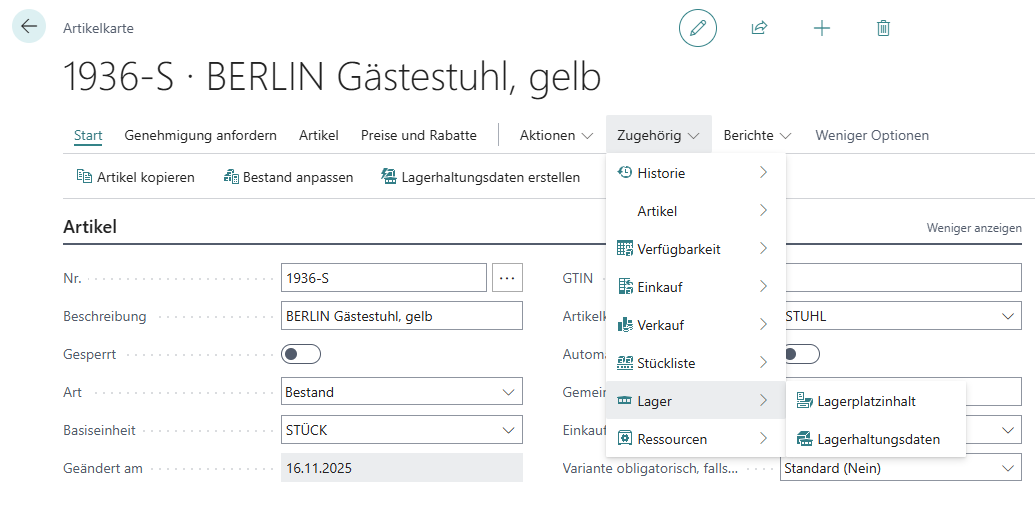Open Historie submenu

696,173
